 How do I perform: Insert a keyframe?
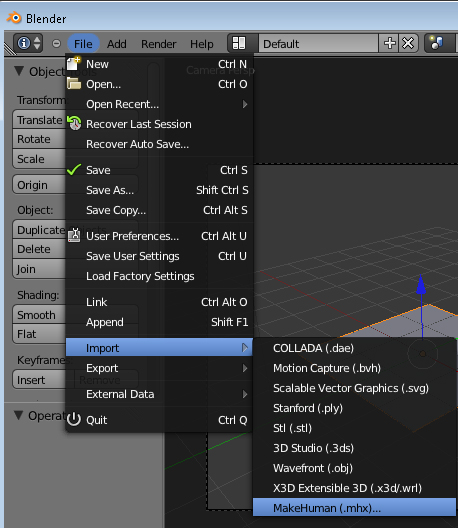(x=39, y=380)
